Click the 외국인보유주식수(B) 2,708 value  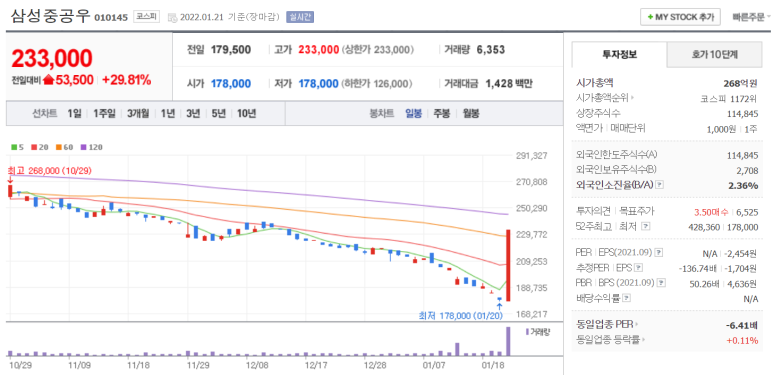tap(748, 170)
